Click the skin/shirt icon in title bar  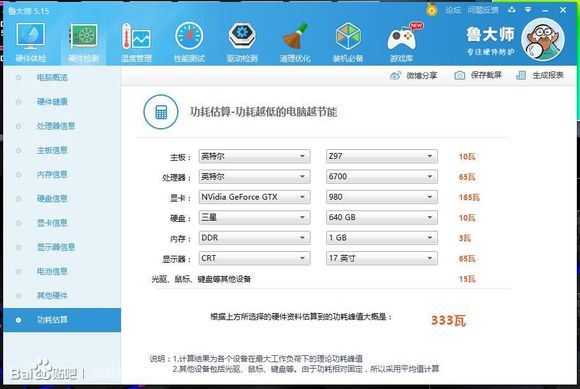click(x=512, y=10)
